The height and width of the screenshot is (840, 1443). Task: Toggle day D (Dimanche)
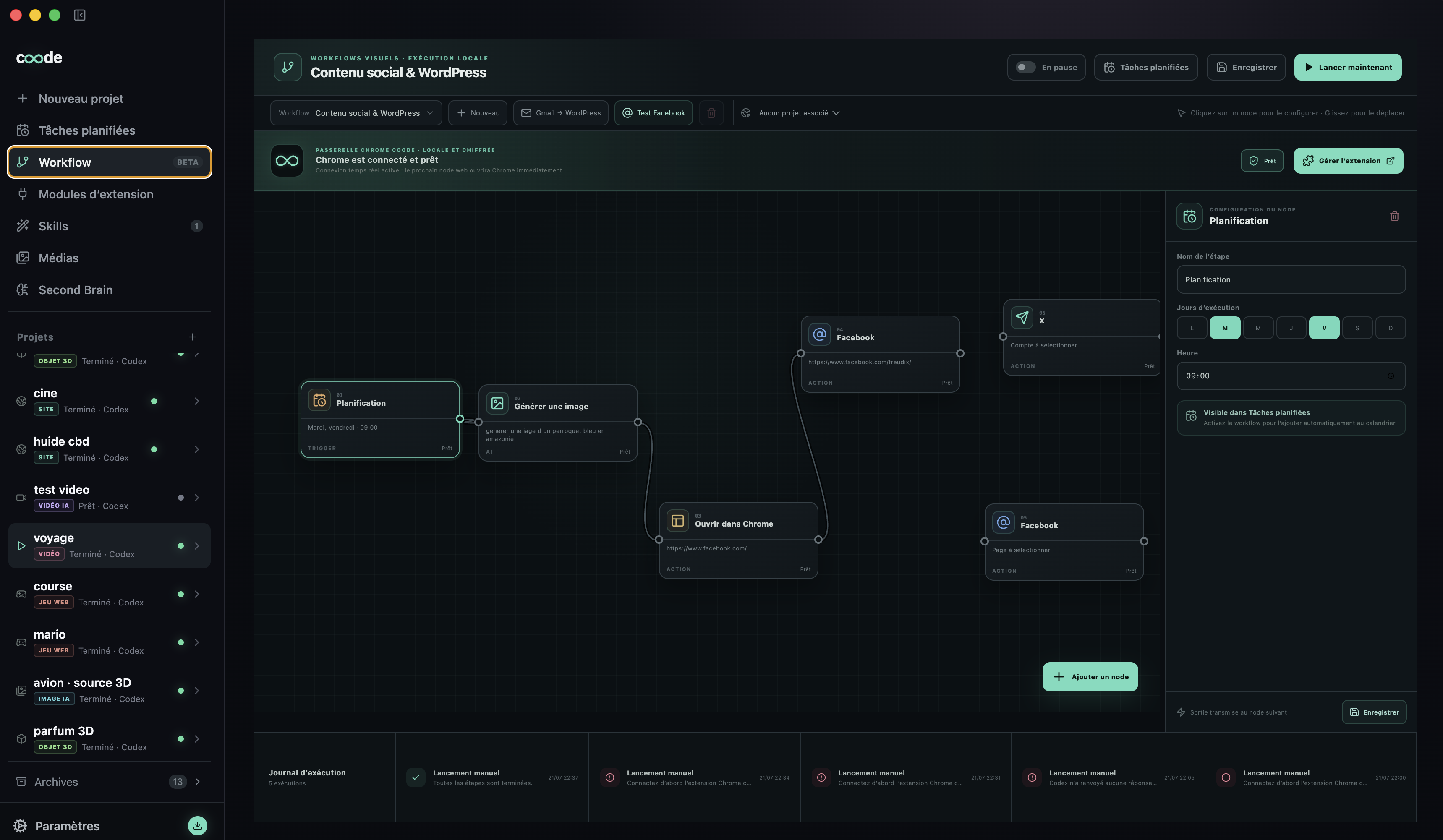click(x=1390, y=328)
